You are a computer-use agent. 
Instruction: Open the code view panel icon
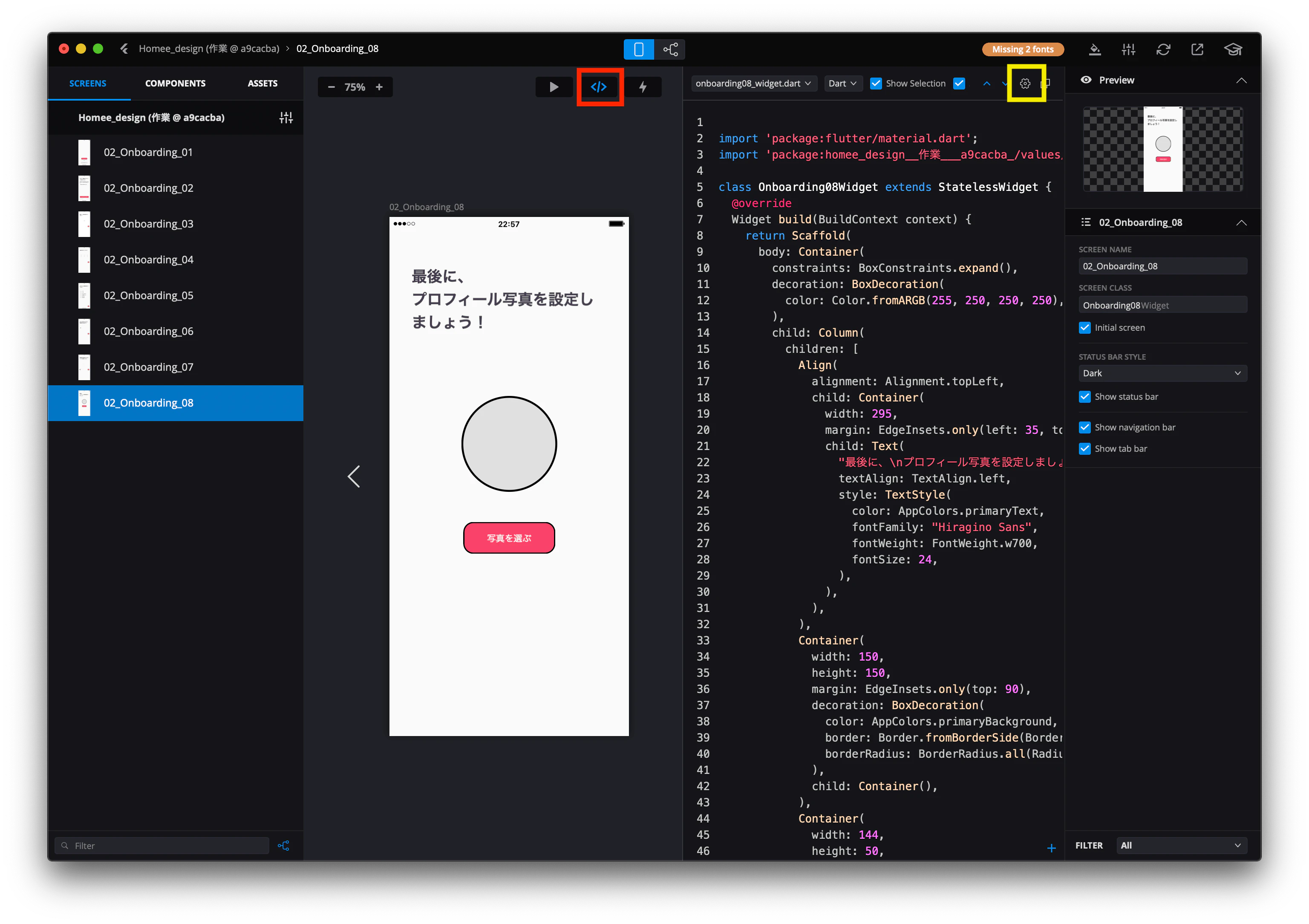coord(599,87)
